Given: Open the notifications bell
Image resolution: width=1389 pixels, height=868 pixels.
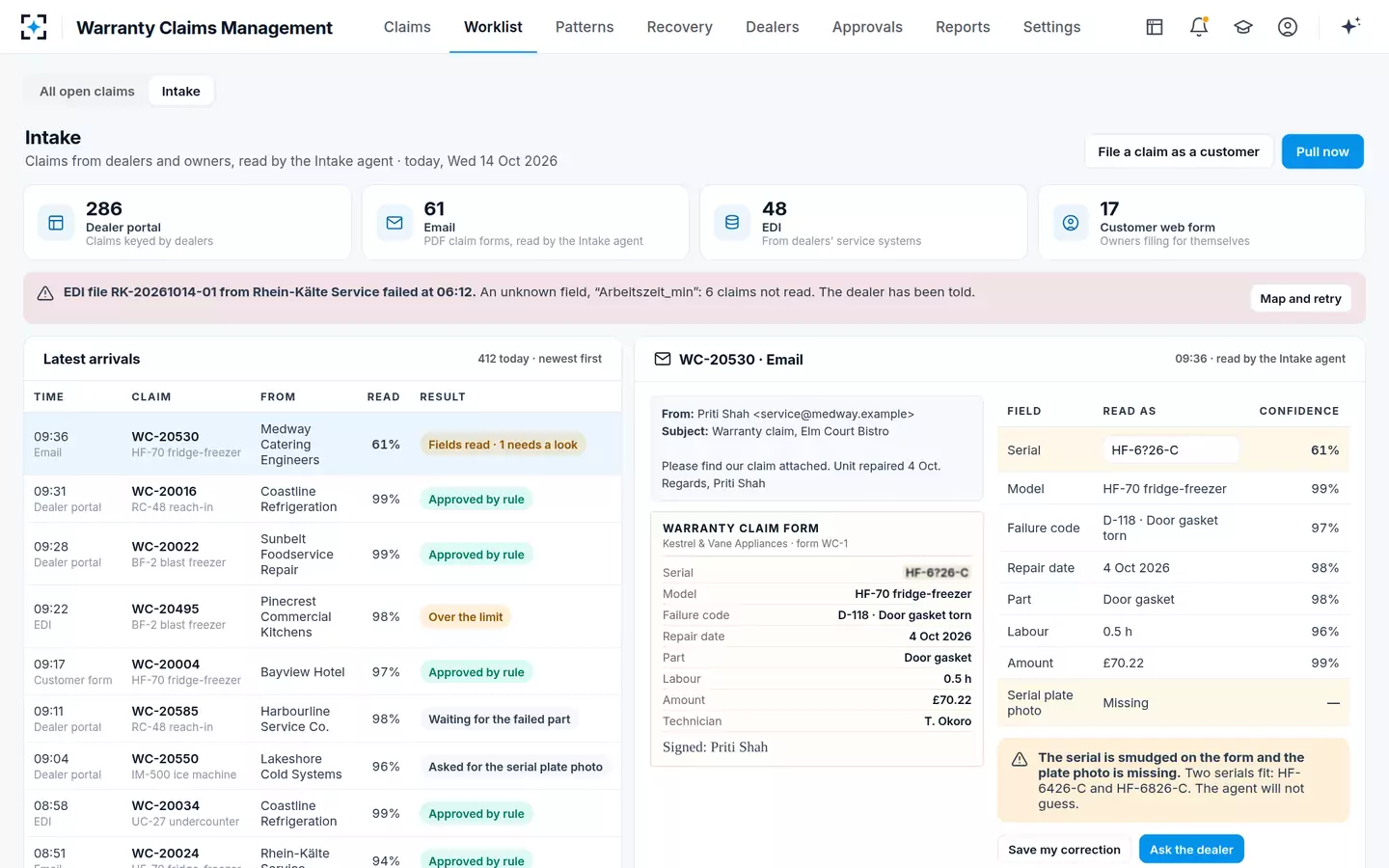Looking at the screenshot, I should [x=1199, y=27].
